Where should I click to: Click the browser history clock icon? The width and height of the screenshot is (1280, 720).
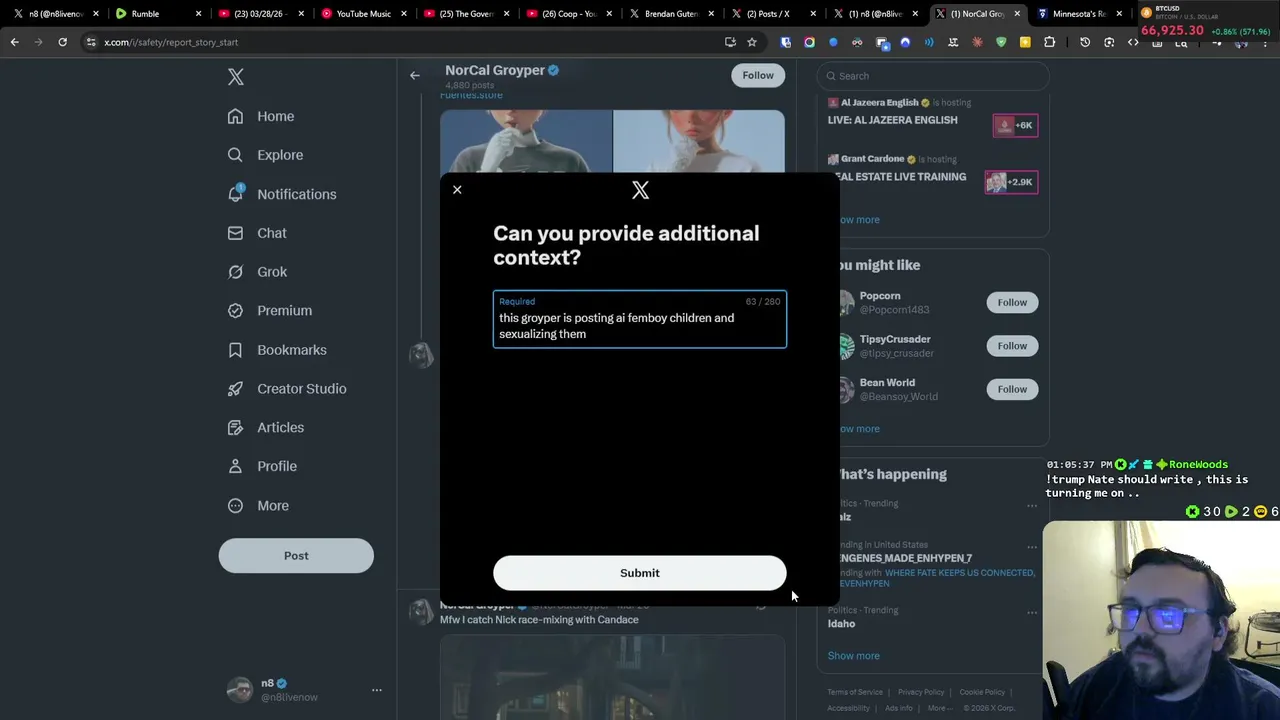[1085, 42]
